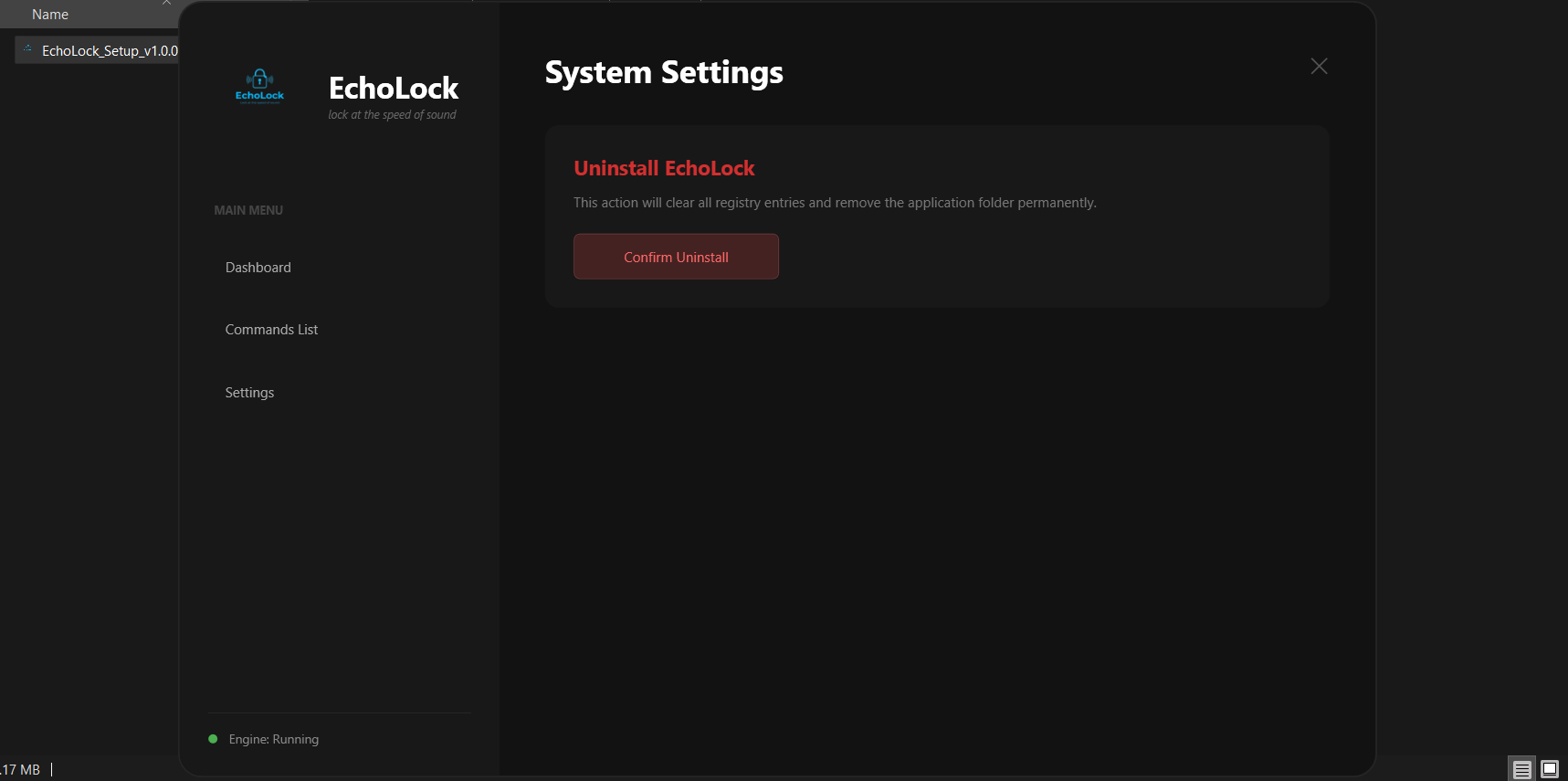This screenshot has height=781, width=1568.
Task: Click the System Settings heading
Action: [x=664, y=72]
